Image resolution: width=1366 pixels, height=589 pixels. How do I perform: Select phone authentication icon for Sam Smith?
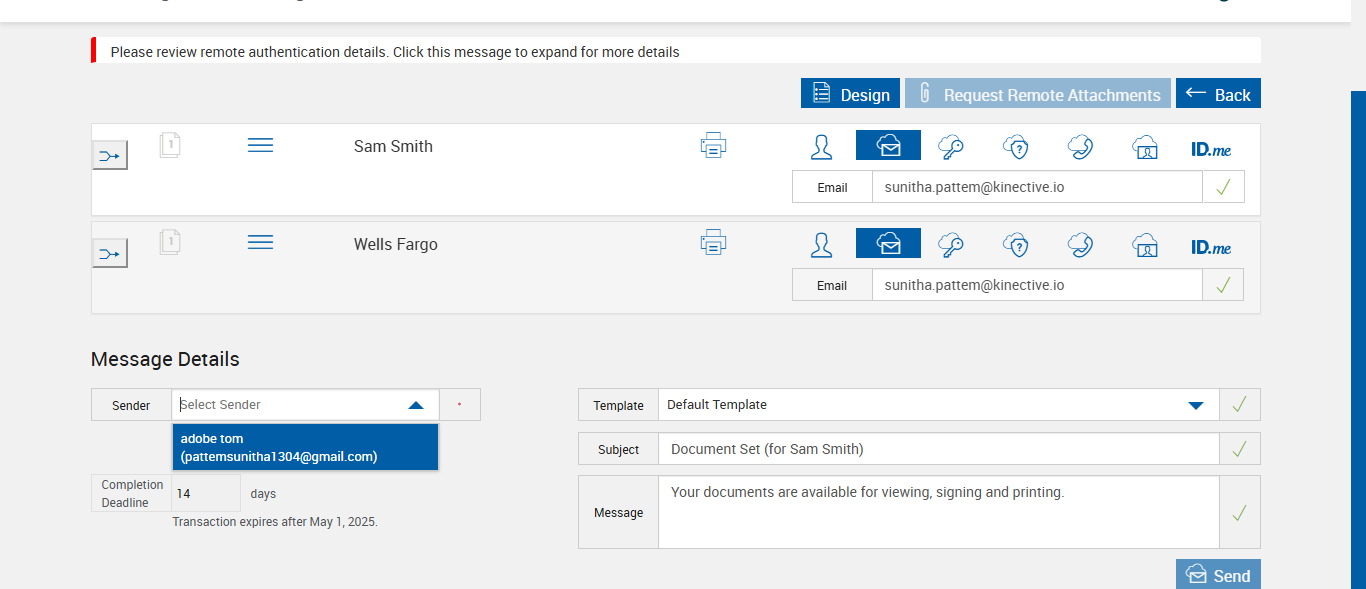(x=1080, y=147)
